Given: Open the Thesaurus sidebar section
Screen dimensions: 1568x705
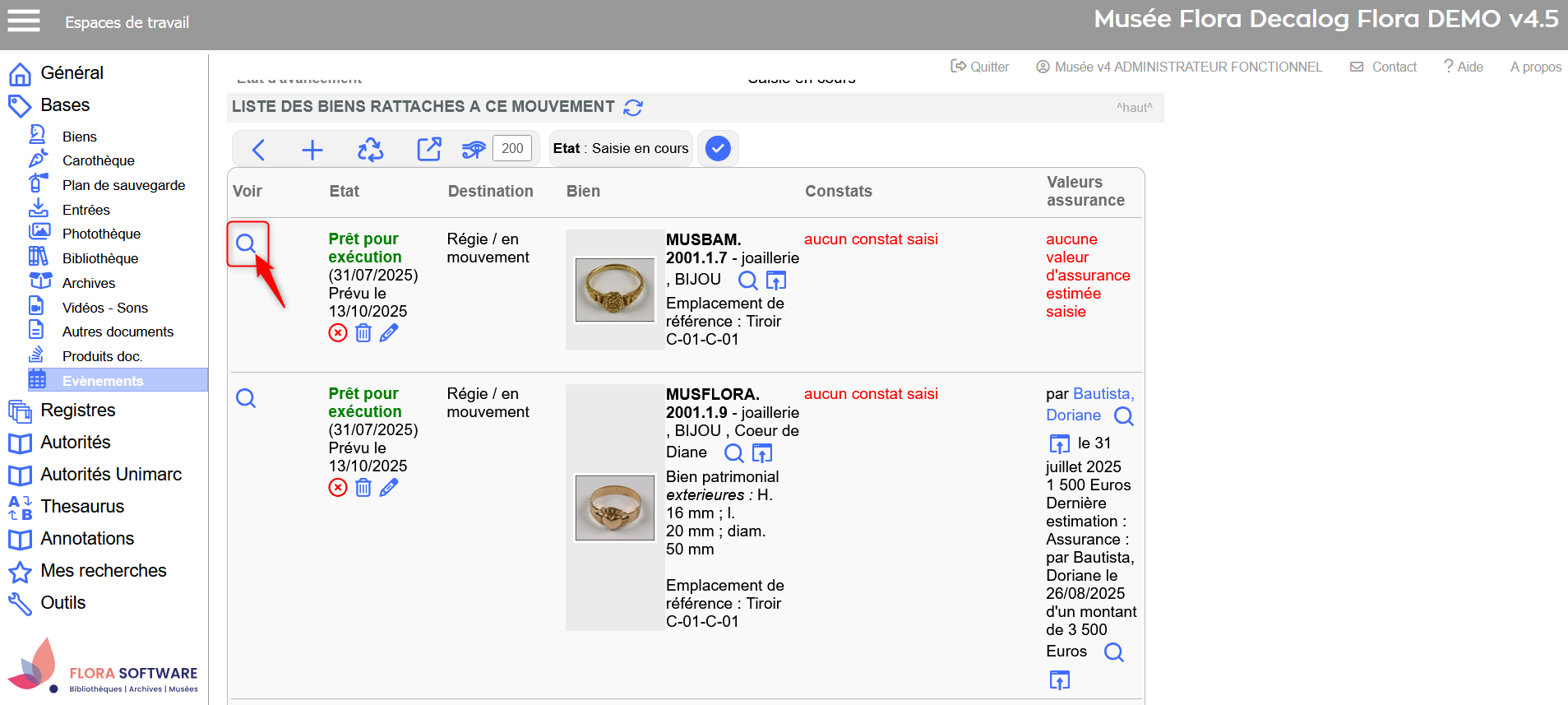Looking at the screenshot, I should [82, 507].
